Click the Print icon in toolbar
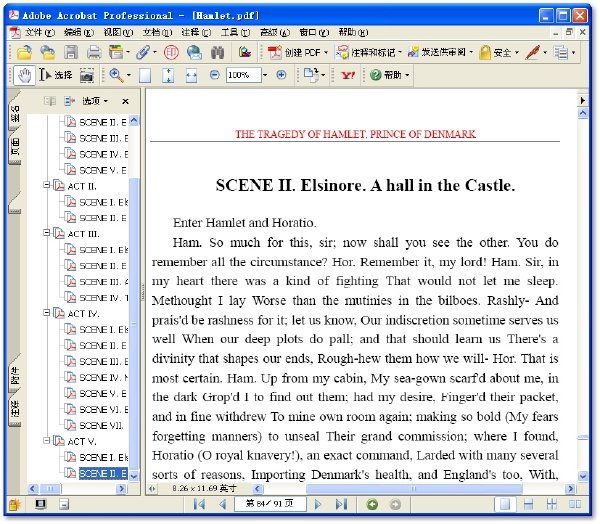600x524 pixels. (94, 52)
